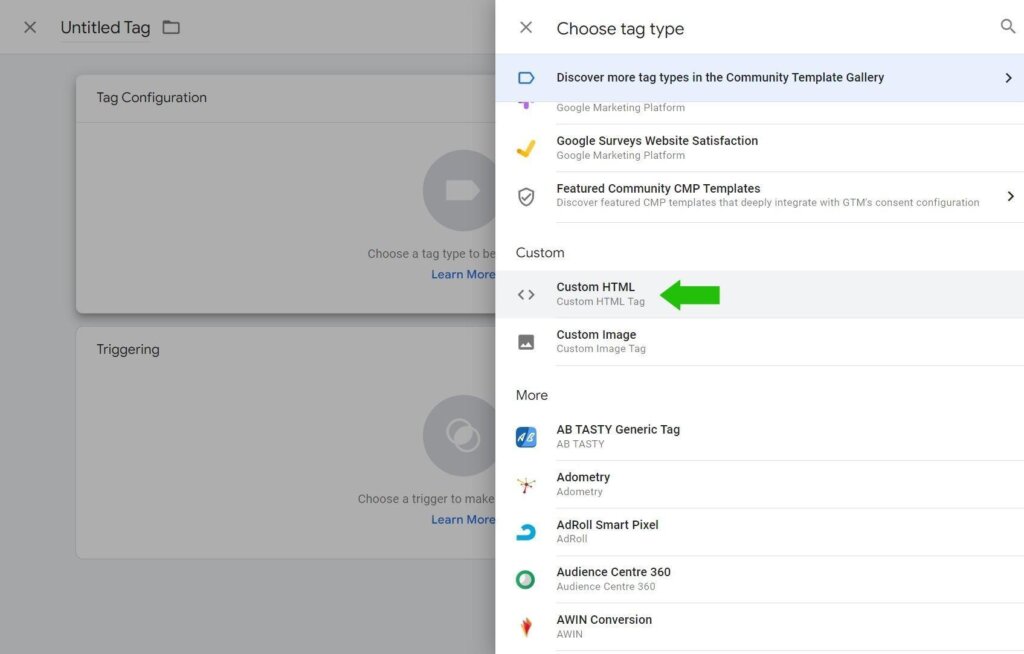This screenshot has height=654, width=1024.
Task: Open Learn More under Tag Configuration
Action: point(463,274)
